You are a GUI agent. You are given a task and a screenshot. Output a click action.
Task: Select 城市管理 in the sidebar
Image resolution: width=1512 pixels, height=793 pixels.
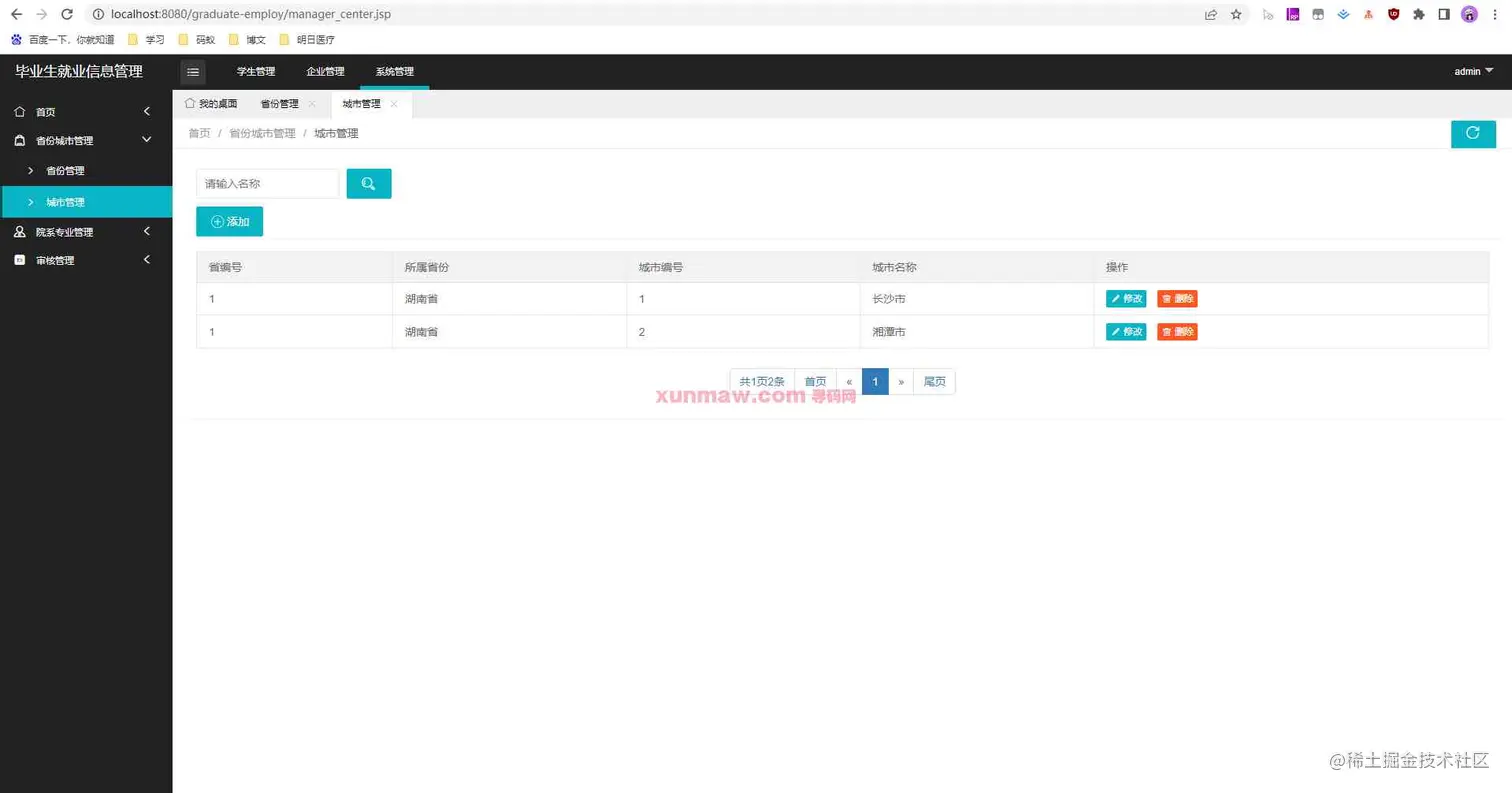click(86, 202)
